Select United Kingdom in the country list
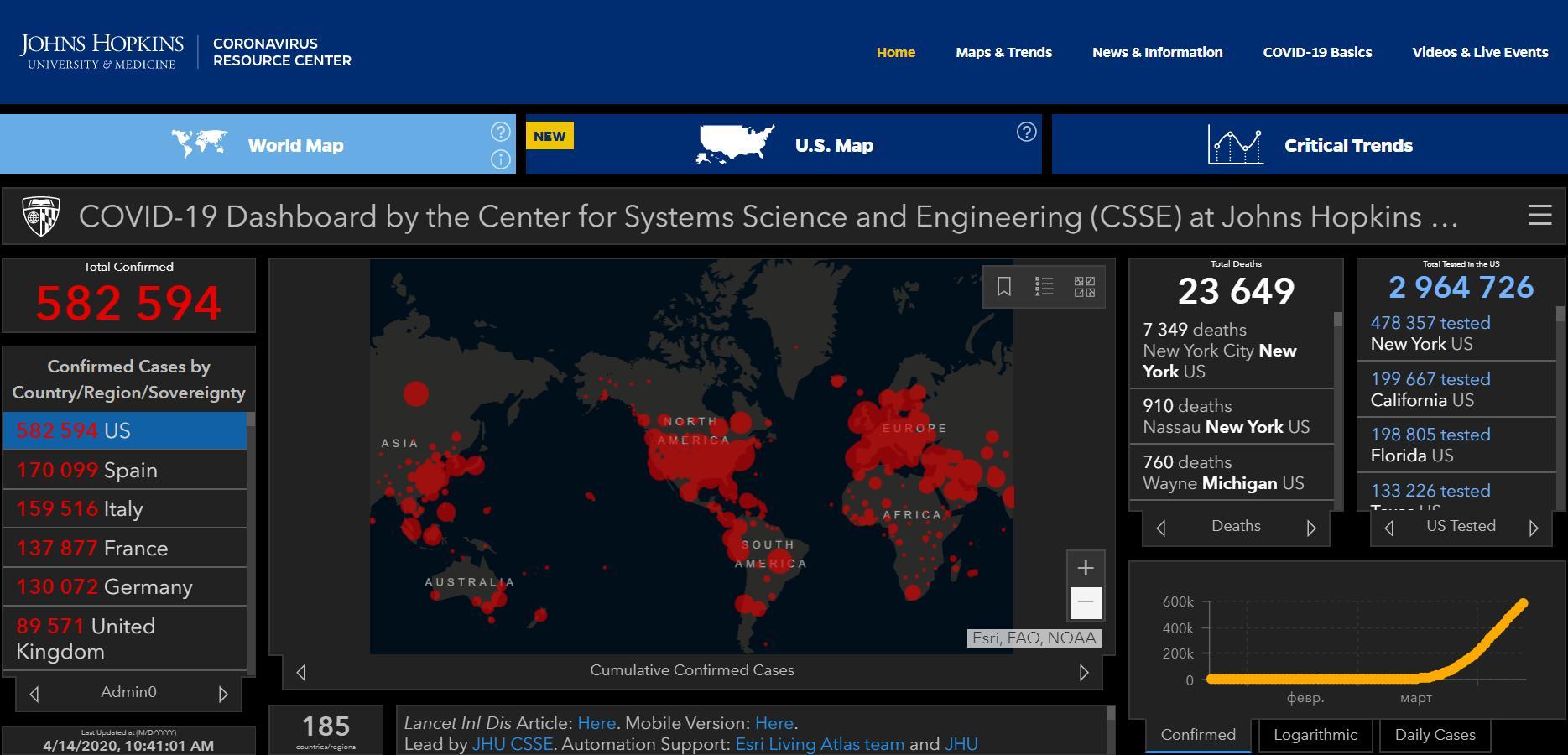Image resolution: width=1568 pixels, height=755 pixels. coord(125,639)
